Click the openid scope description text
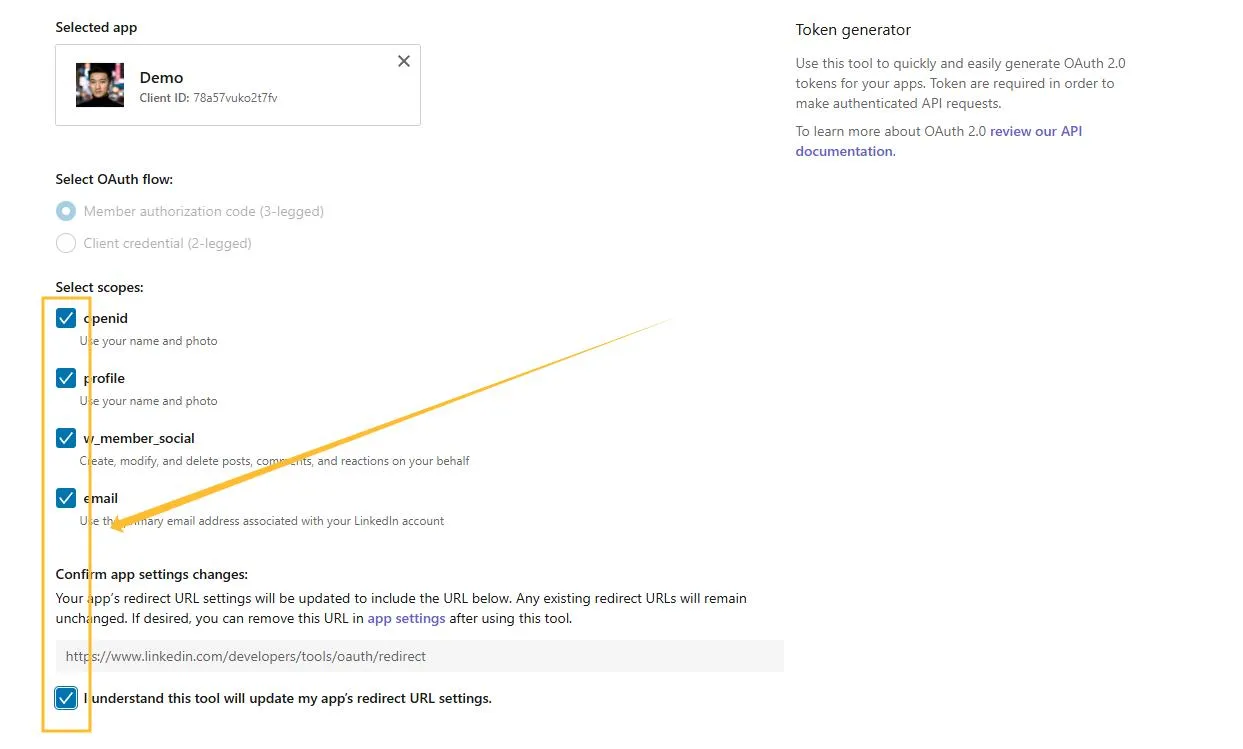Image resolution: width=1243 pixels, height=749 pixels. (x=148, y=340)
